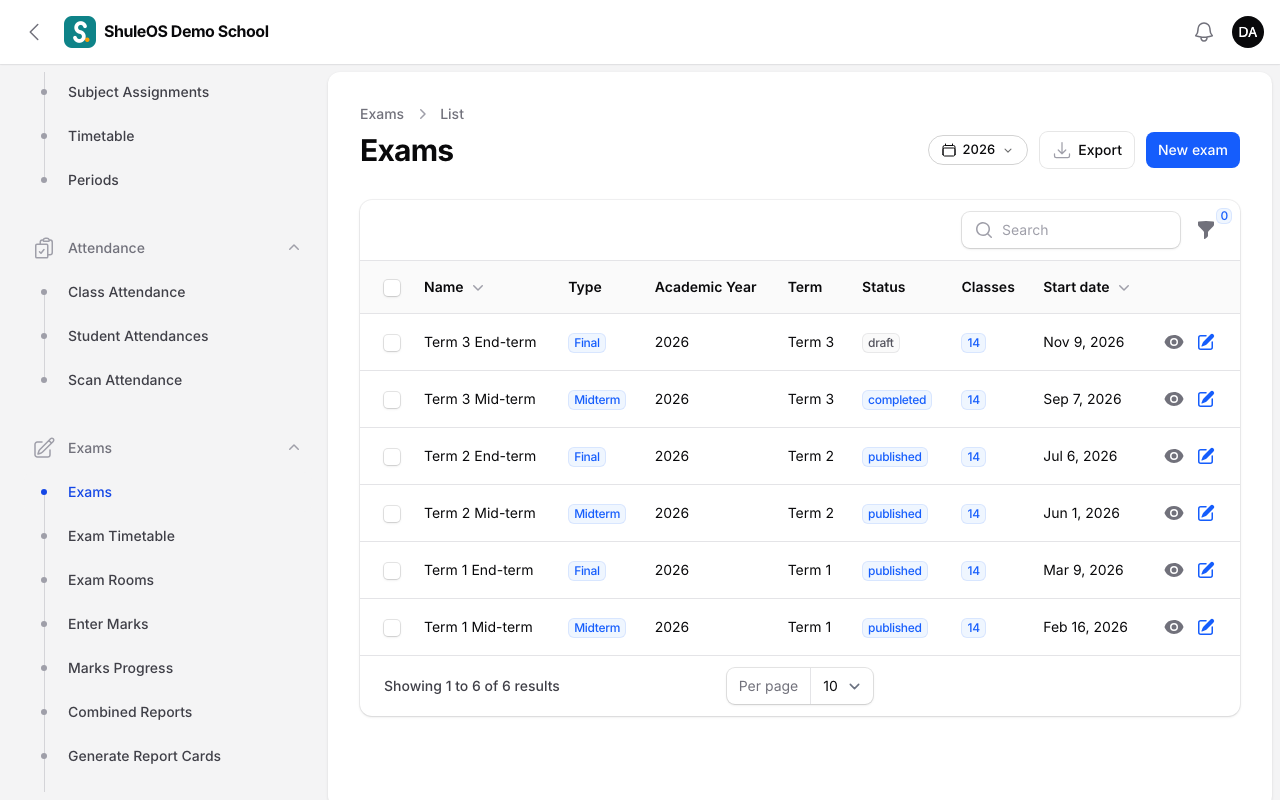The image size is (1280, 800).
Task: View the Term 1 End-term exam
Action: [x=1174, y=570]
